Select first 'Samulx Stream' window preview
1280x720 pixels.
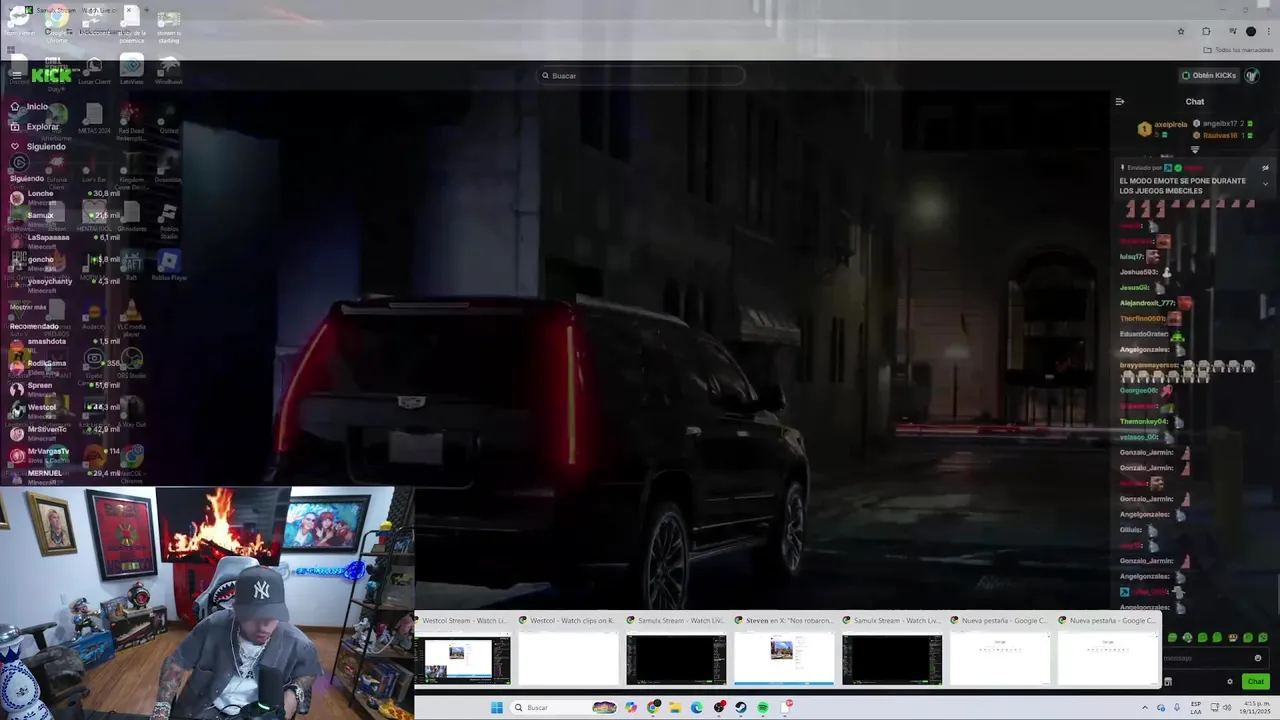click(x=676, y=650)
